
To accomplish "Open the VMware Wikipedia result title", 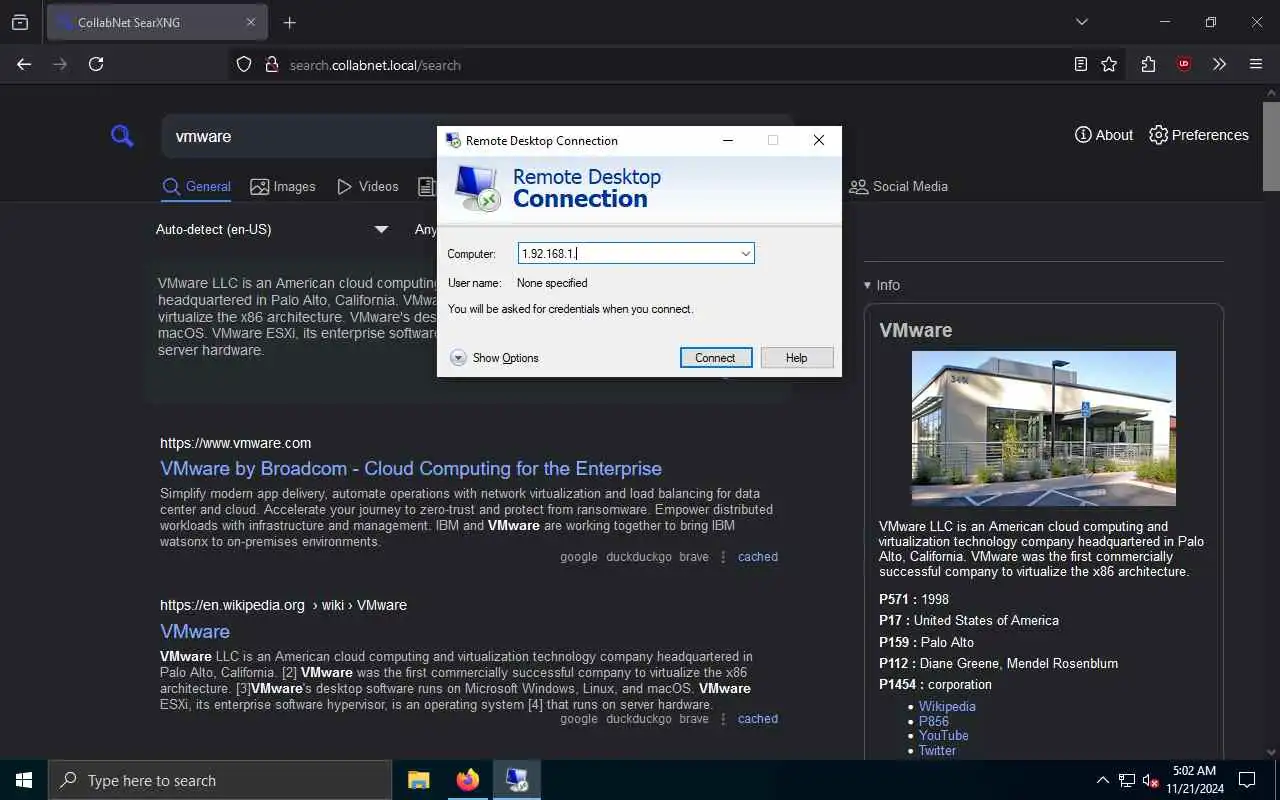I will (195, 631).
